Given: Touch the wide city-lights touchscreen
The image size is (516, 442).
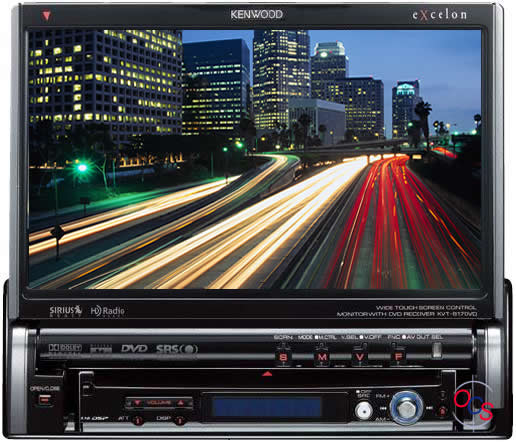Looking at the screenshot, I should click(x=255, y=159).
